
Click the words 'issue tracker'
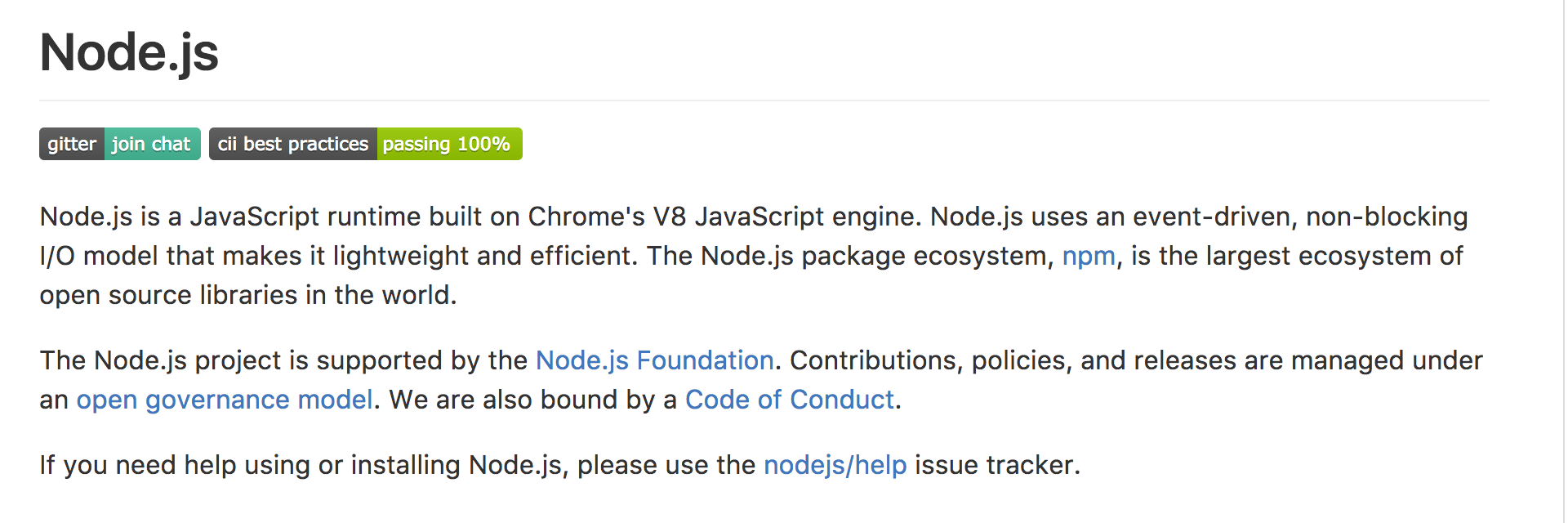click(x=996, y=466)
